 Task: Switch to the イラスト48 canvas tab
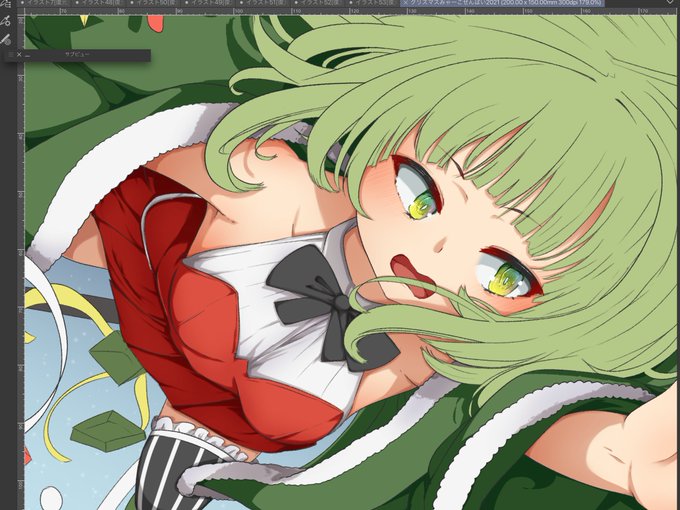(x=98, y=3)
